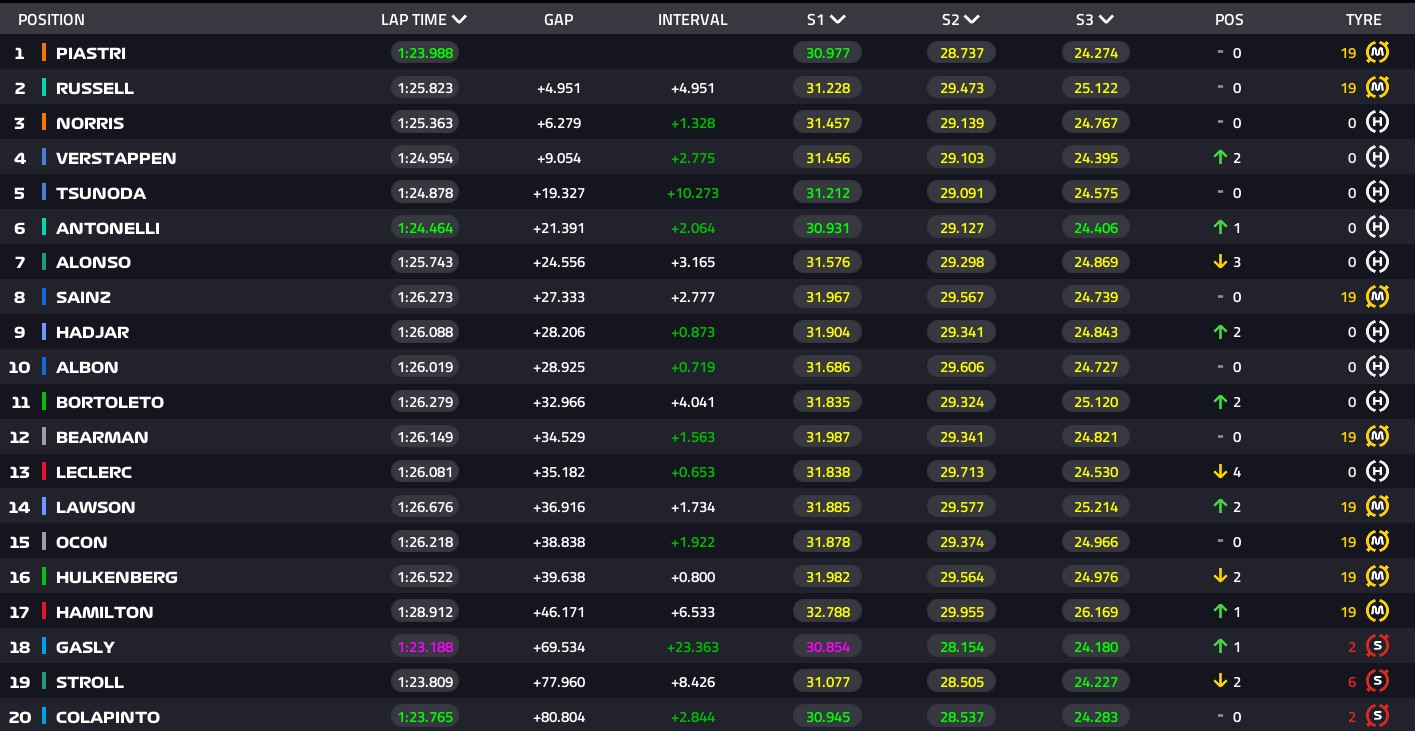Click Verstappen's green position-gained arrow
Image resolution: width=1415 pixels, height=731 pixels.
click(1219, 158)
